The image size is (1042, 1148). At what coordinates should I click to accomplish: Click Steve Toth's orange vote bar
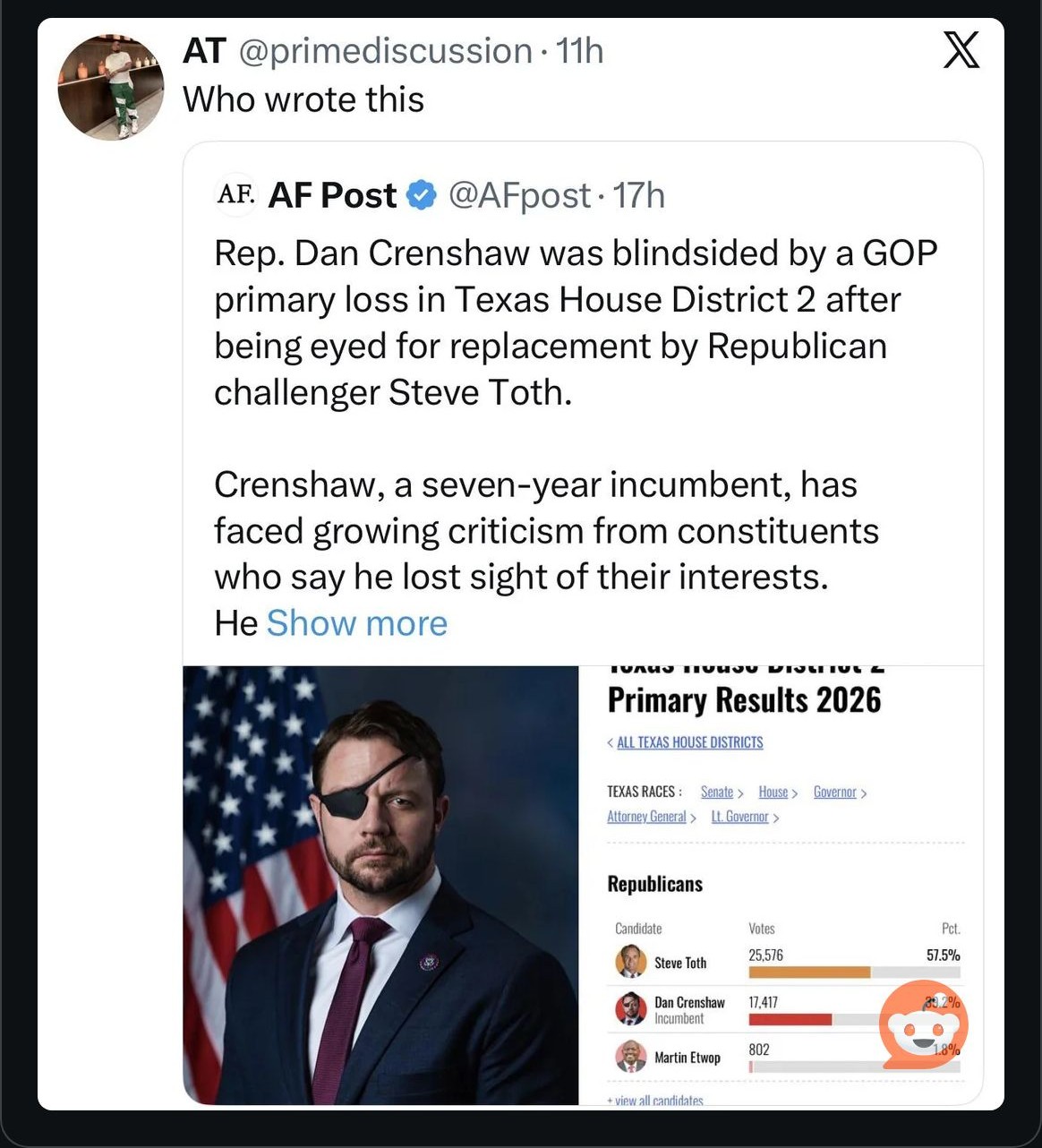(x=809, y=972)
